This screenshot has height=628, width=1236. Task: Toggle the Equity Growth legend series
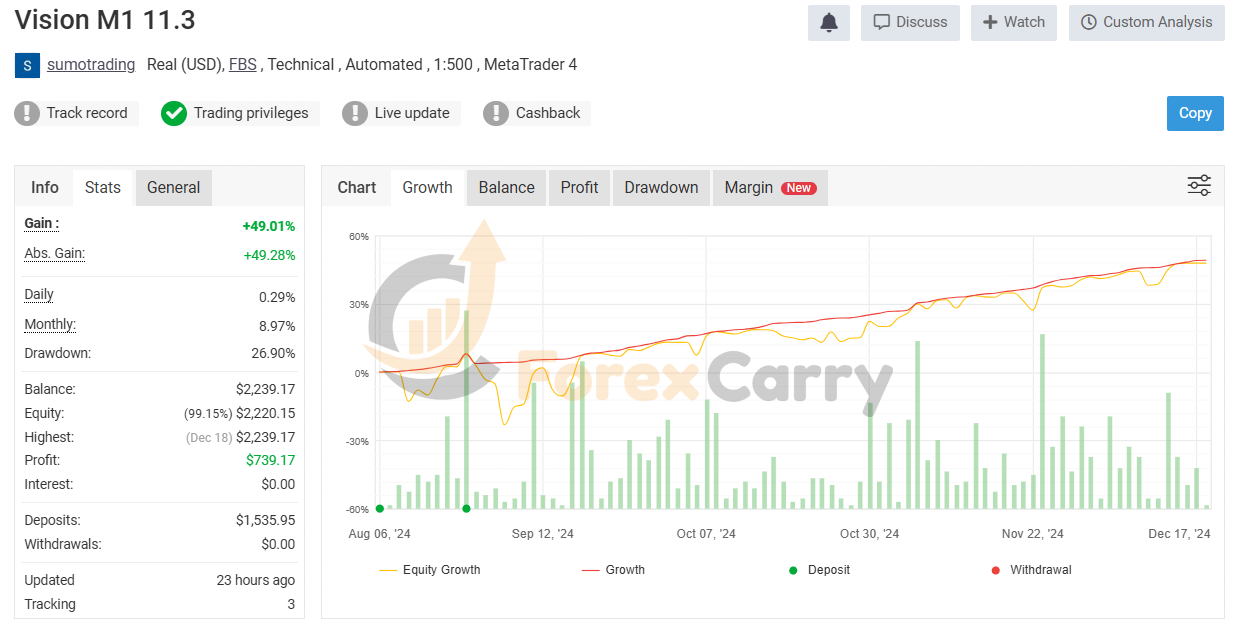click(x=430, y=570)
